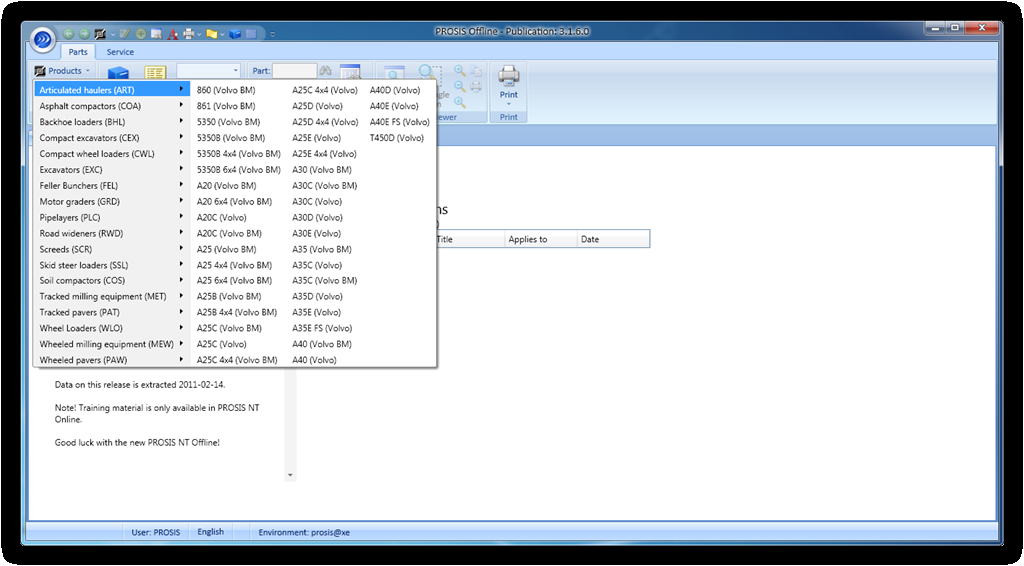Click English language in status bar
Viewport: 1024px width, 566px height.
211,531
